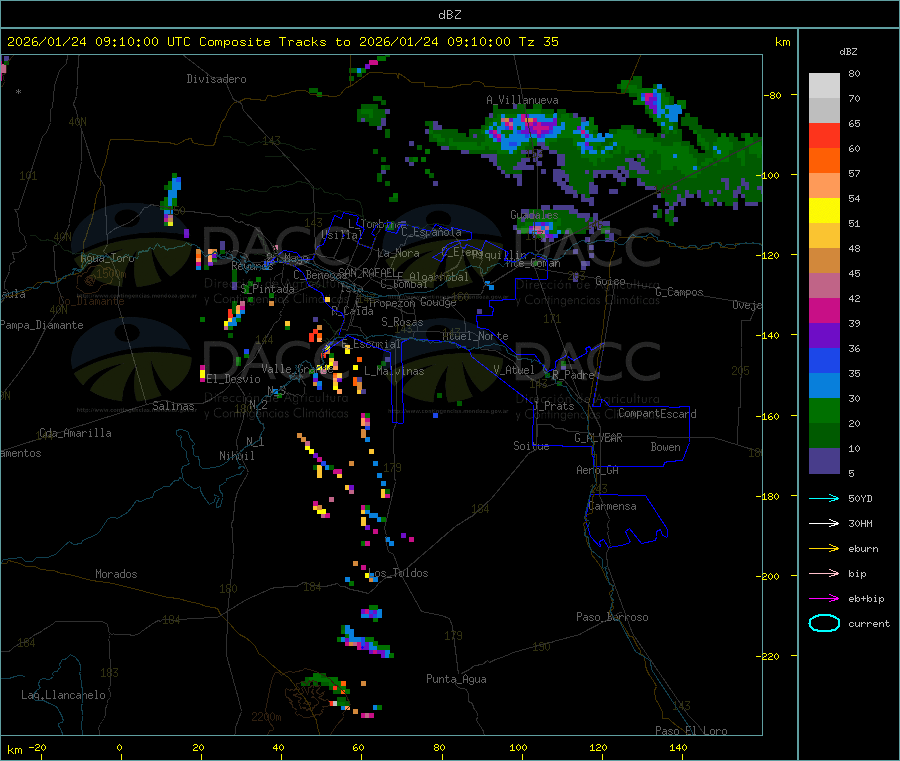The image size is (900, 761).
Task: Click the 'Aero_GA' map label
Action: point(598,470)
